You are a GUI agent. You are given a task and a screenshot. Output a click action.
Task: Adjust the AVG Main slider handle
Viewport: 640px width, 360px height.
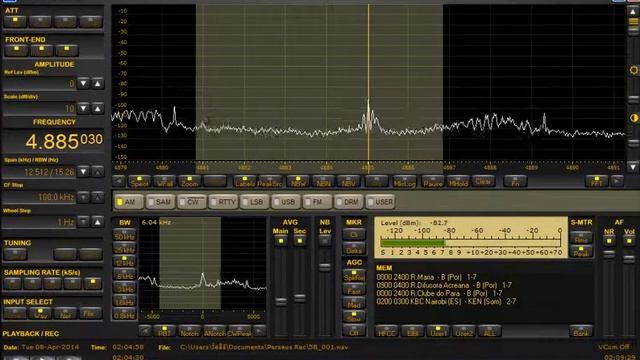(280, 302)
